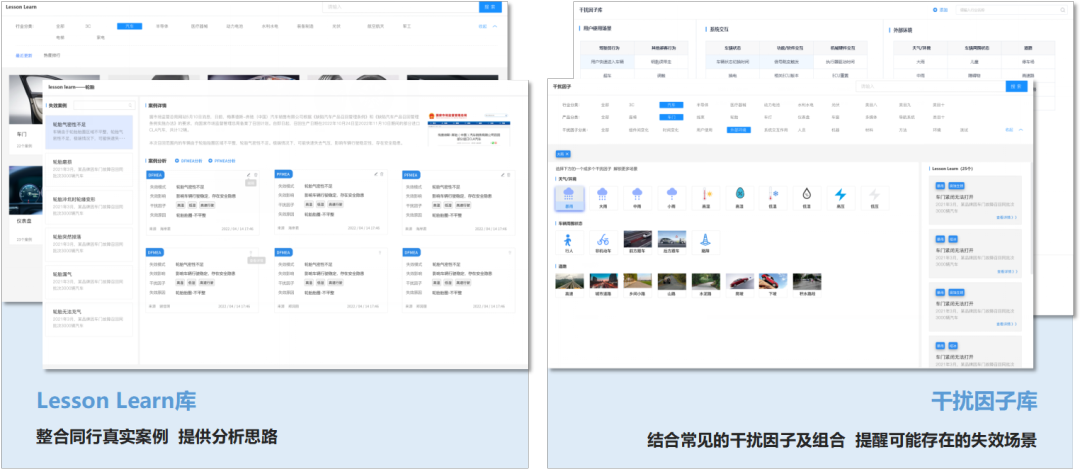Choose 用户使用 in 干扰因子分类 row
Image resolution: width=1080 pixels, height=469 pixels.
click(x=703, y=129)
